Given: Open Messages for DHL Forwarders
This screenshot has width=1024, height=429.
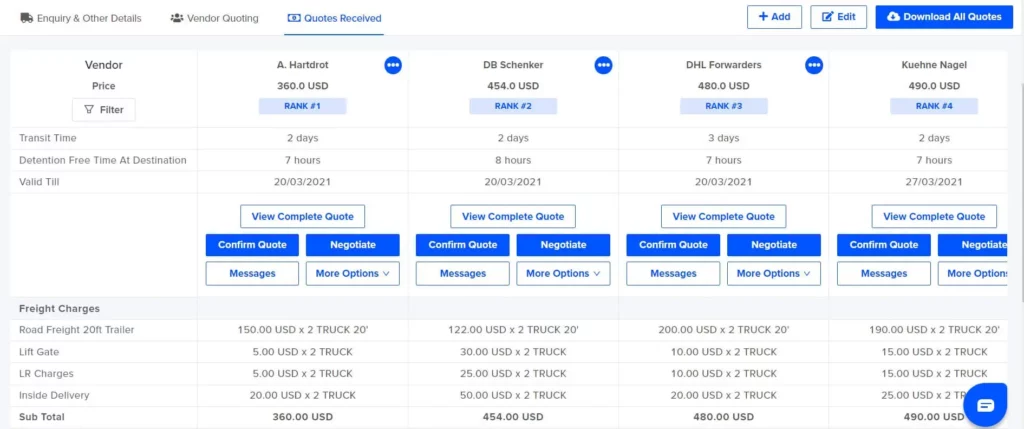Looking at the screenshot, I should [x=673, y=274].
